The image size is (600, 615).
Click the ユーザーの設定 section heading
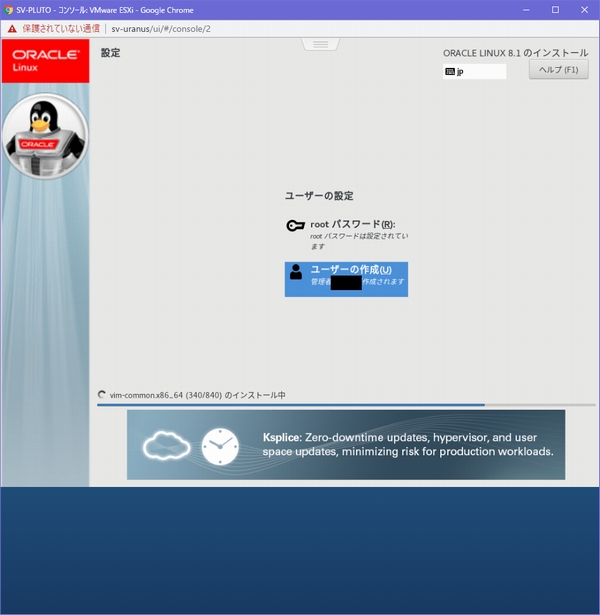coord(319,196)
